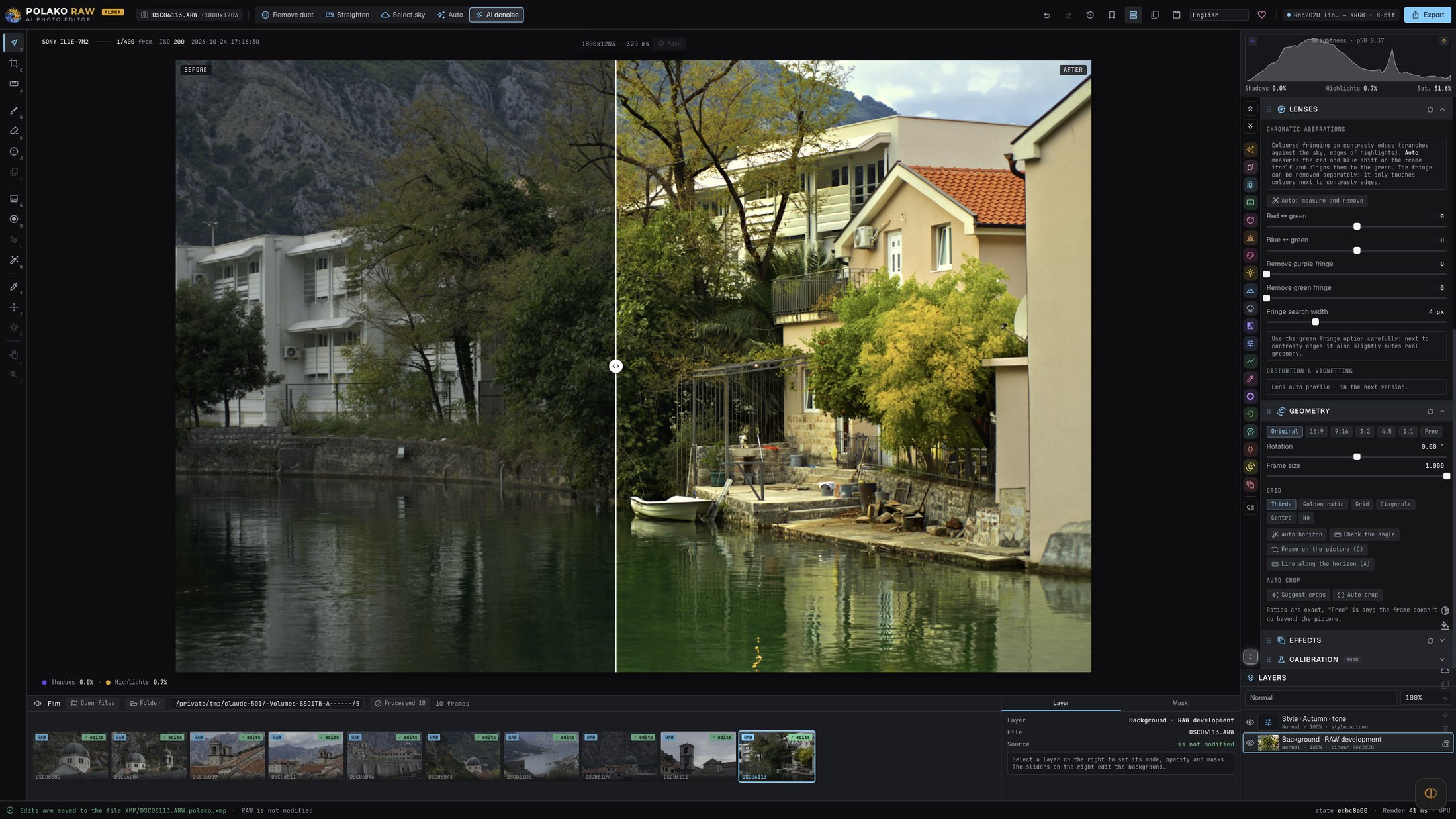The width and height of the screenshot is (1456, 819).
Task: Switch to the Mask tab
Action: 1179,703
